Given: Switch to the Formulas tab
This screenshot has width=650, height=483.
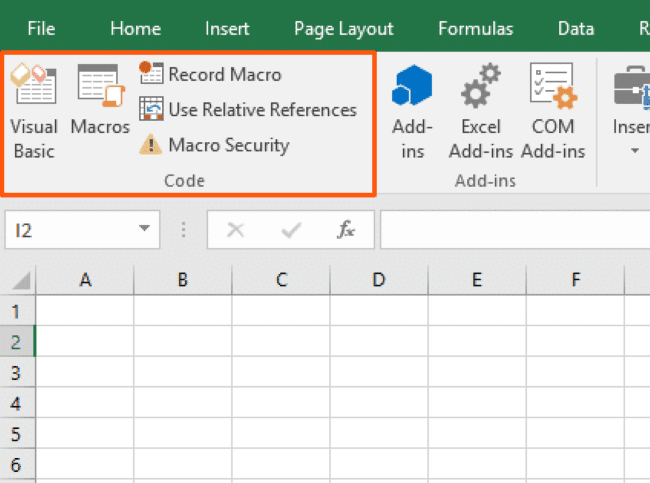Looking at the screenshot, I should tap(475, 29).
